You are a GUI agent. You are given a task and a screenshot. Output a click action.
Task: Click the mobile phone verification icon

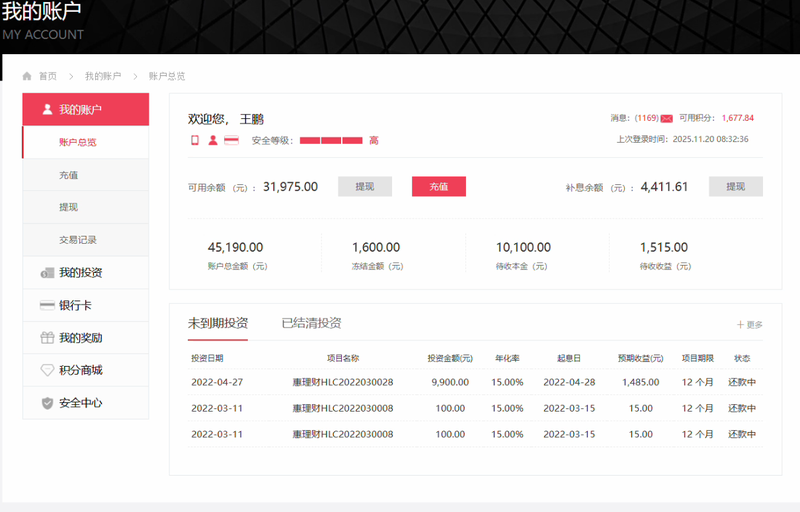point(194,140)
